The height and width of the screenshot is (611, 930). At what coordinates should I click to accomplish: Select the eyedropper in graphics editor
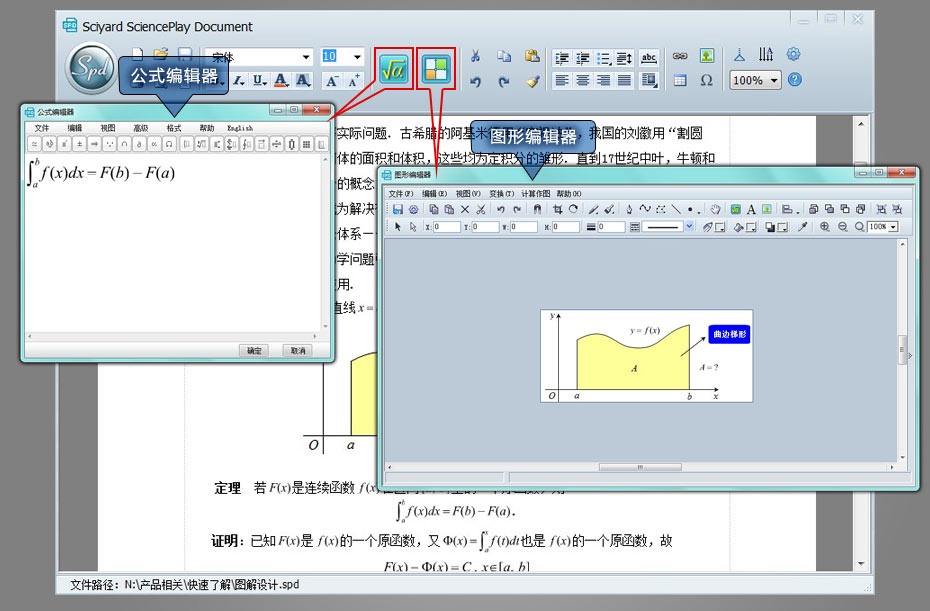pyautogui.click(x=802, y=227)
